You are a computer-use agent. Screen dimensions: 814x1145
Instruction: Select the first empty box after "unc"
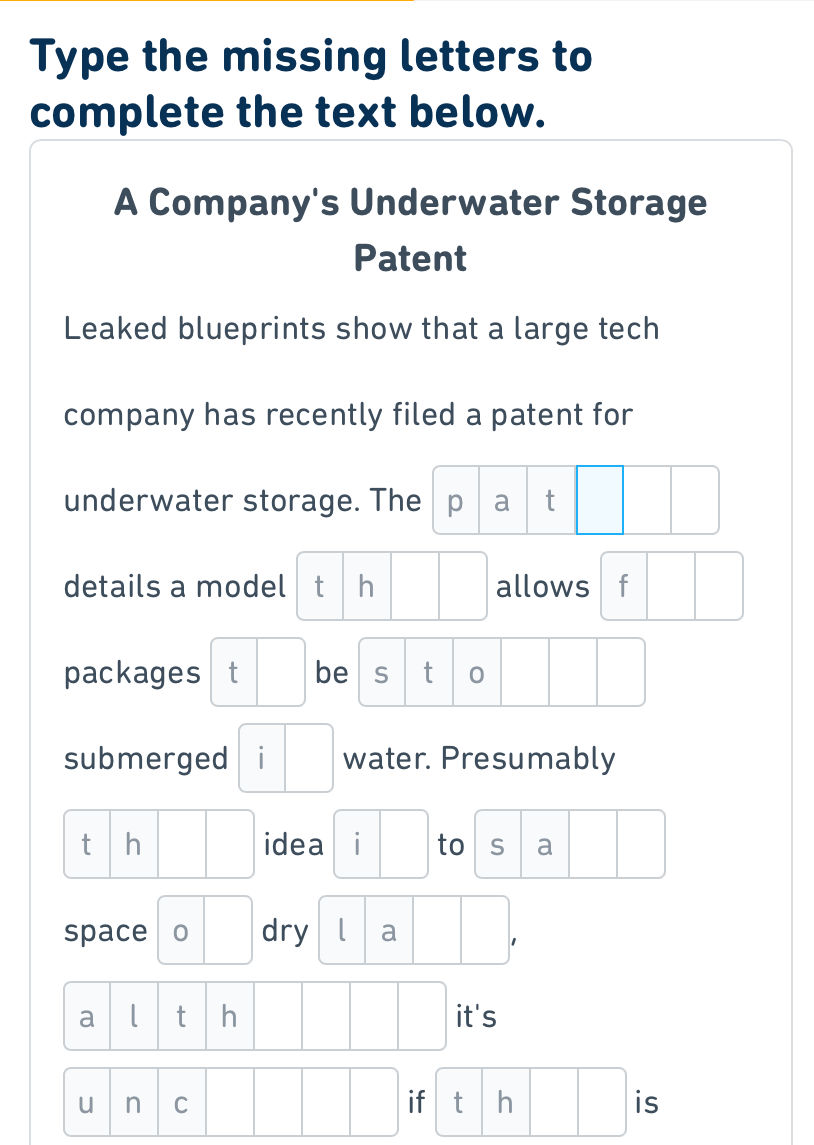click(x=230, y=1102)
